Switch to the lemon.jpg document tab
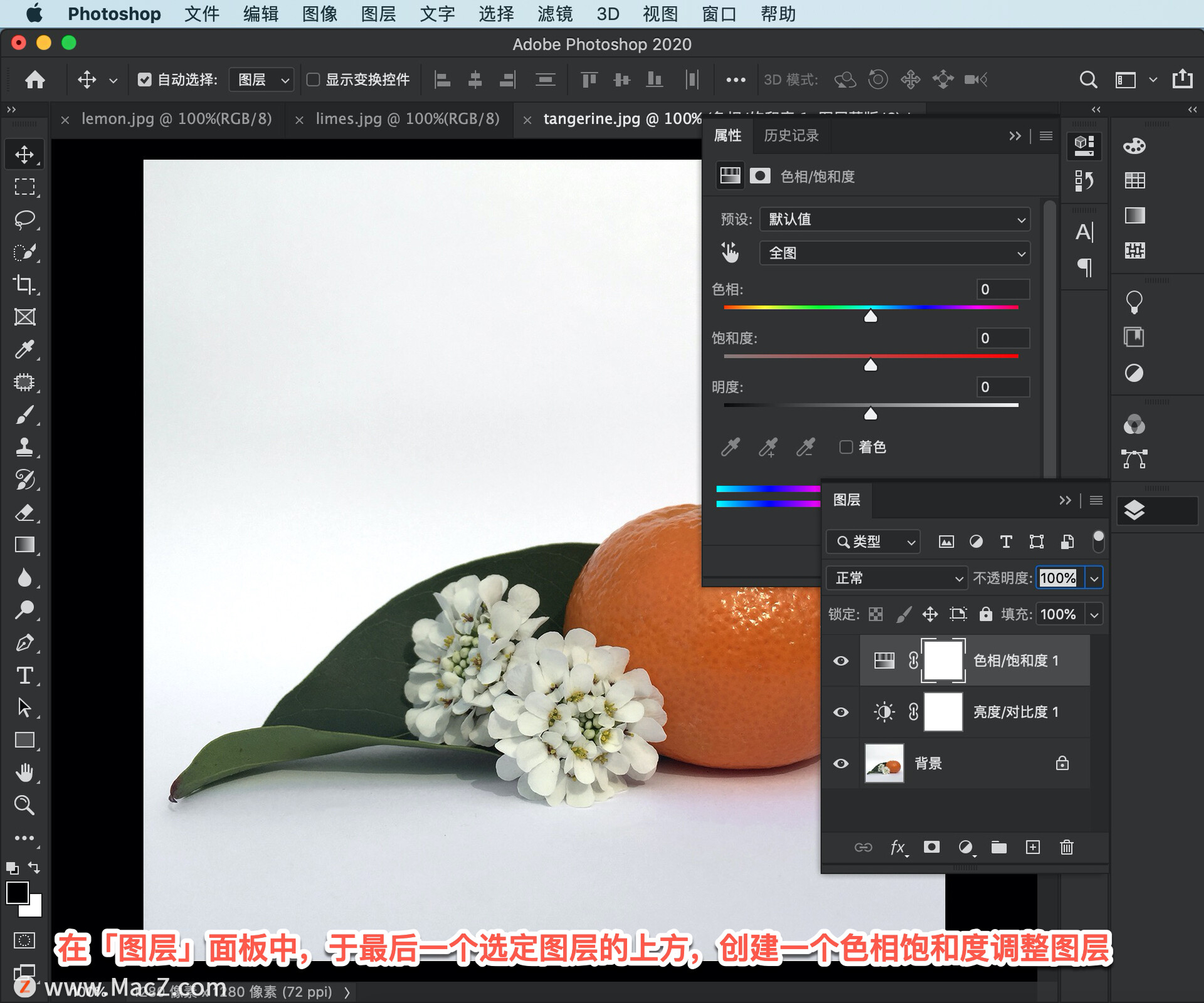Image resolution: width=1204 pixels, height=1003 pixels. 176,118
